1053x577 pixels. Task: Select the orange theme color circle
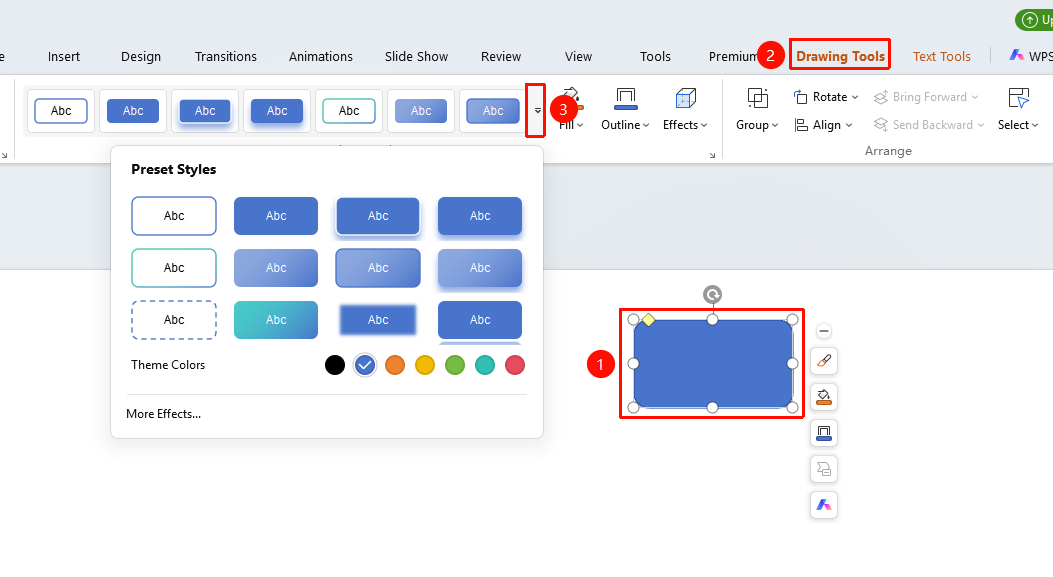[395, 365]
